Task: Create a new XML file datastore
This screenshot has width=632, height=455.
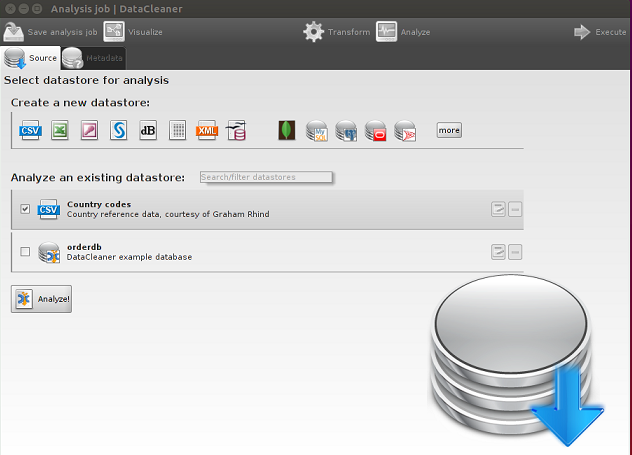Action: coord(207,130)
